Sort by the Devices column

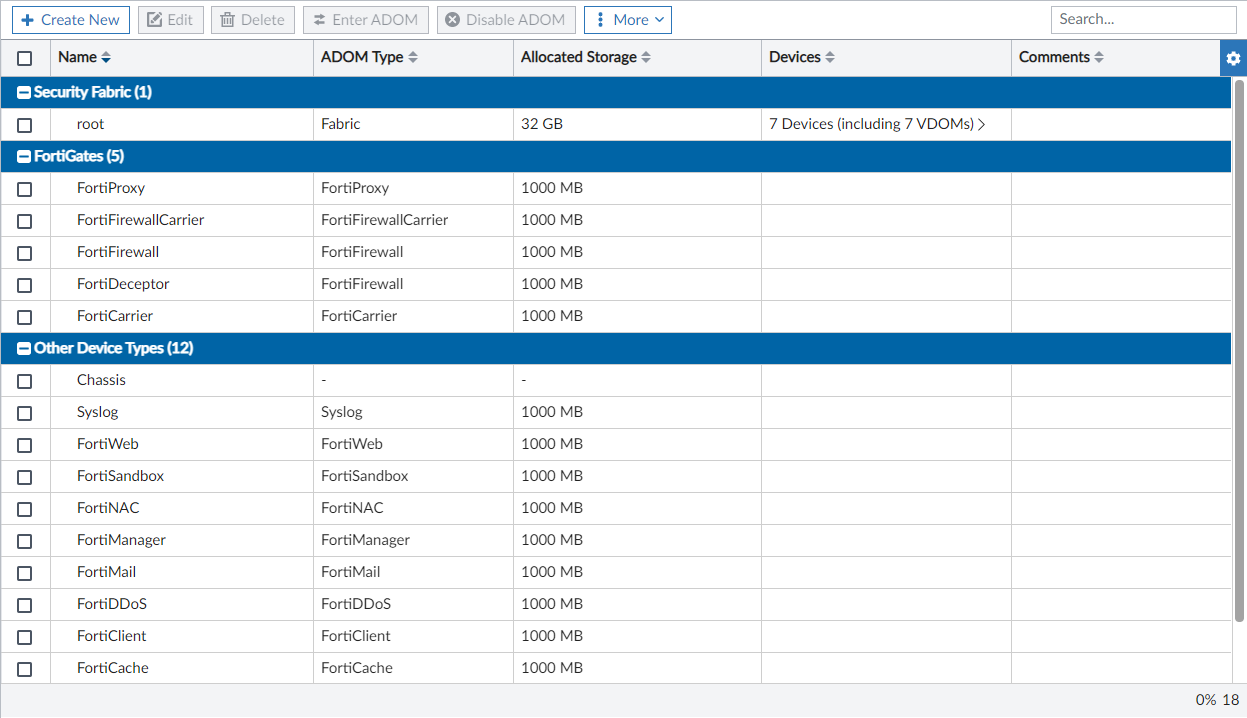click(x=802, y=57)
